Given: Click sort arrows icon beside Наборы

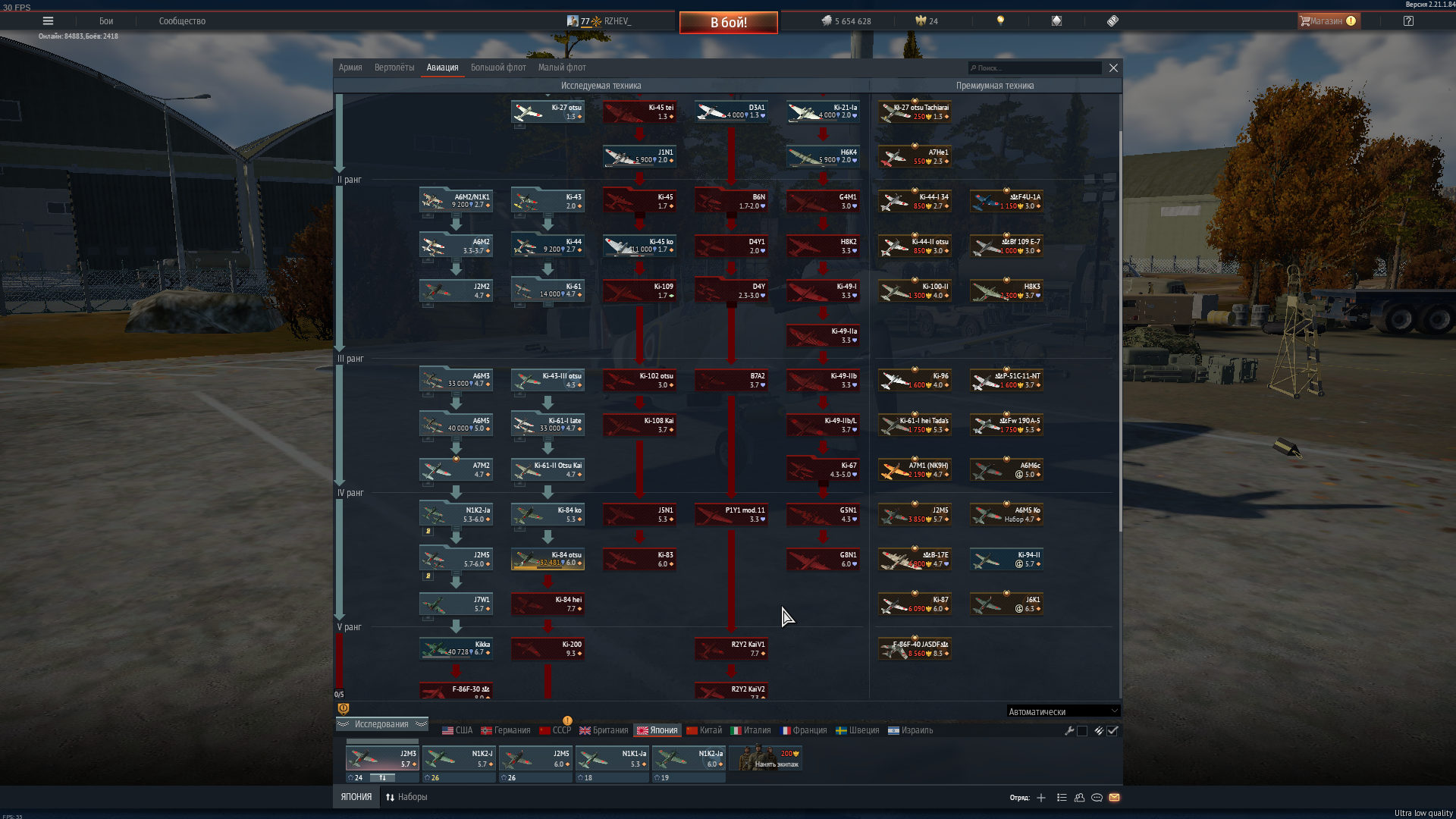Looking at the screenshot, I should [391, 798].
